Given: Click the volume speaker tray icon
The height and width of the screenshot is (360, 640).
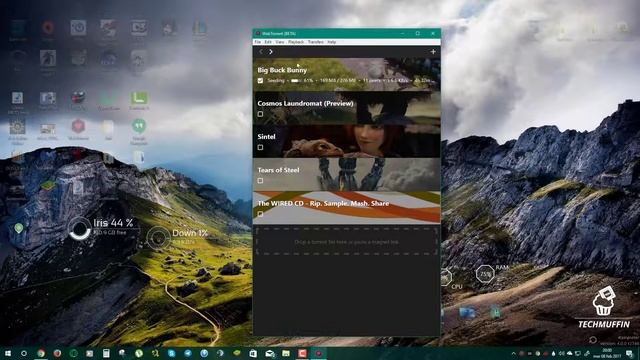Looking at the screenshot, I should (x=561, y=353).
